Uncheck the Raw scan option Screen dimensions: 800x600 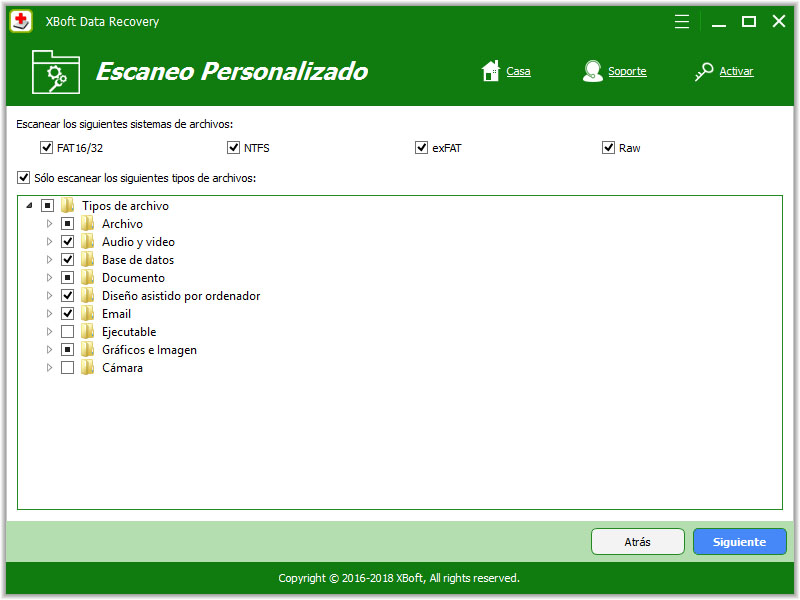click(608, 147)
